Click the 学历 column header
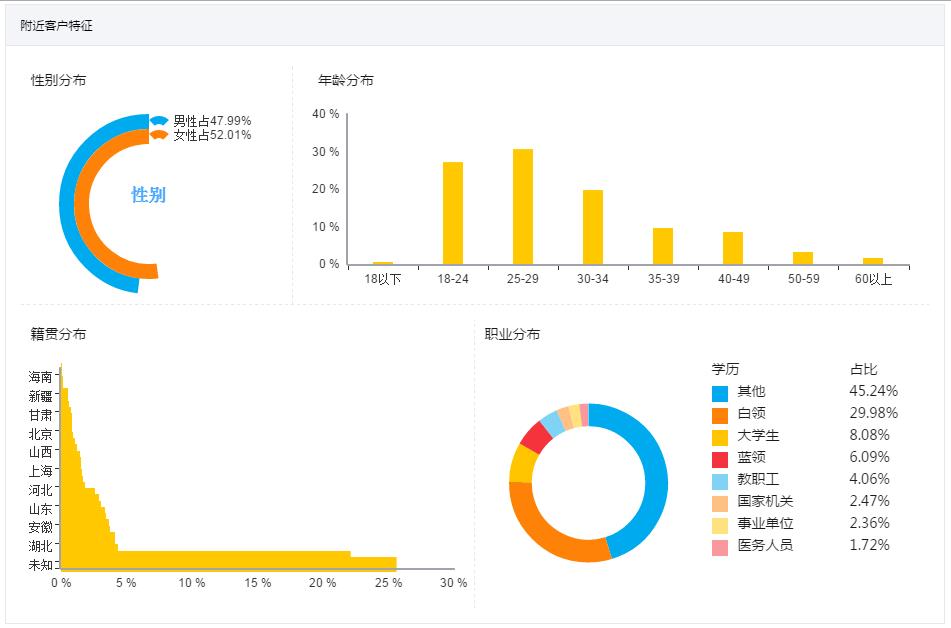This screenshot has width=951, height=628. click(725, 369)
